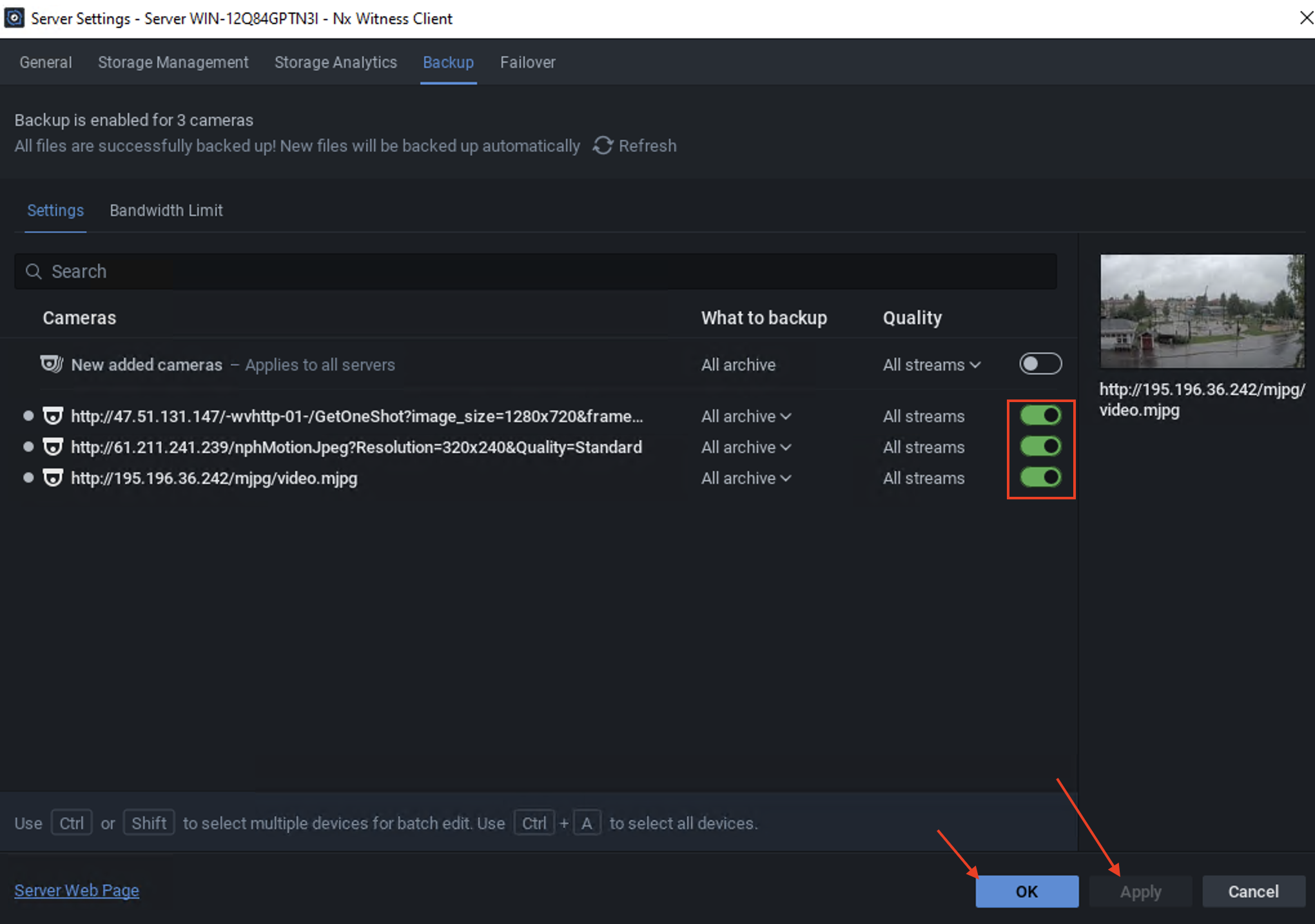Click the Cameras column header
The height and width of the screenshot is (924, 1315).
pos(79,318)
